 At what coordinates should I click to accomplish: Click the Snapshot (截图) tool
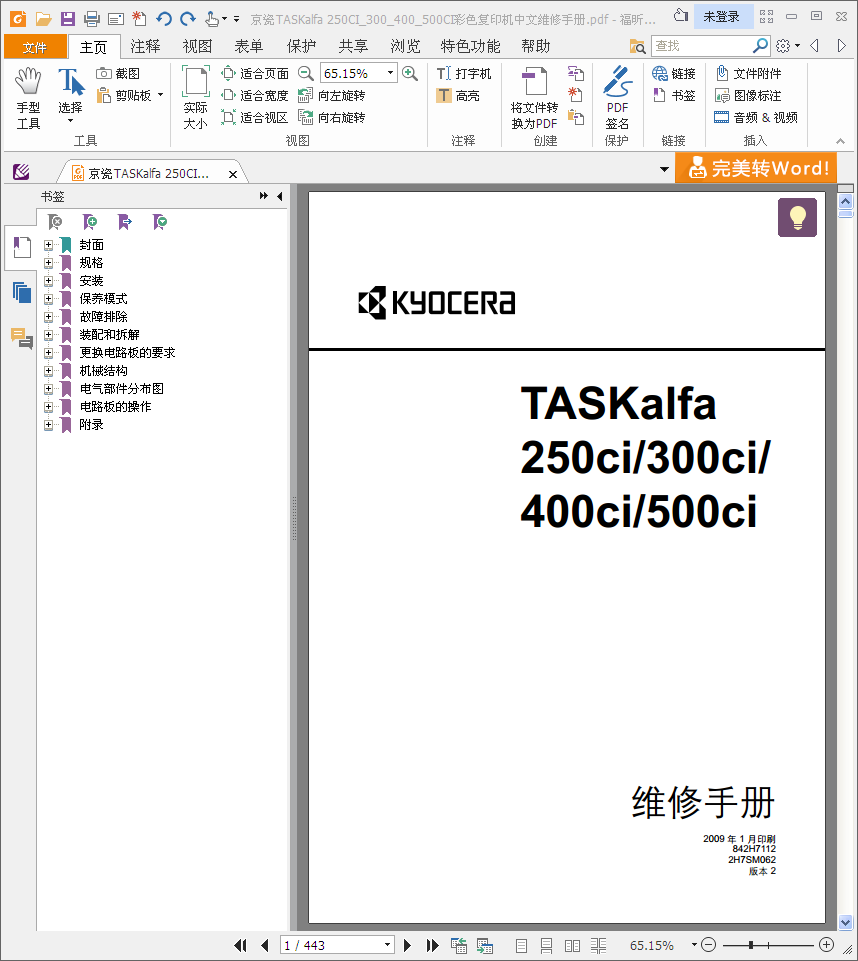click(118, 74)
